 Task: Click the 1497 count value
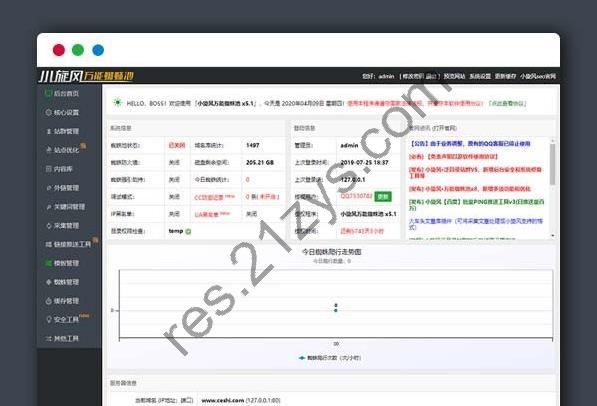coord(253,145)
